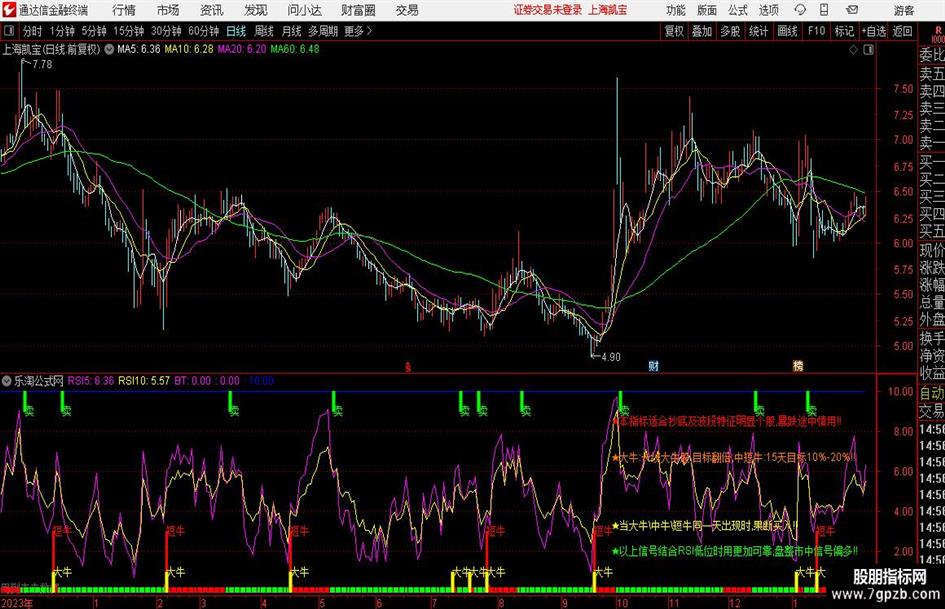Click the 财 marker on the price chart
This screenshot has height=609, width=945.
tap(653, 366)
